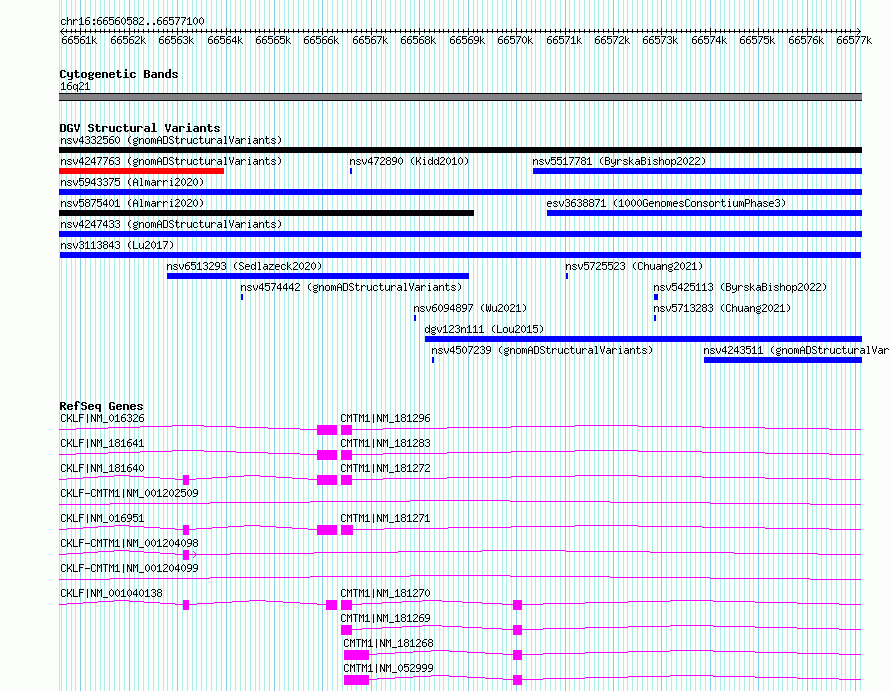This screenshot has width=890, height=691.
Task: Open CKLF-CMTM1|NM_001202509 transcript label
Action: (x=129, y=493)
